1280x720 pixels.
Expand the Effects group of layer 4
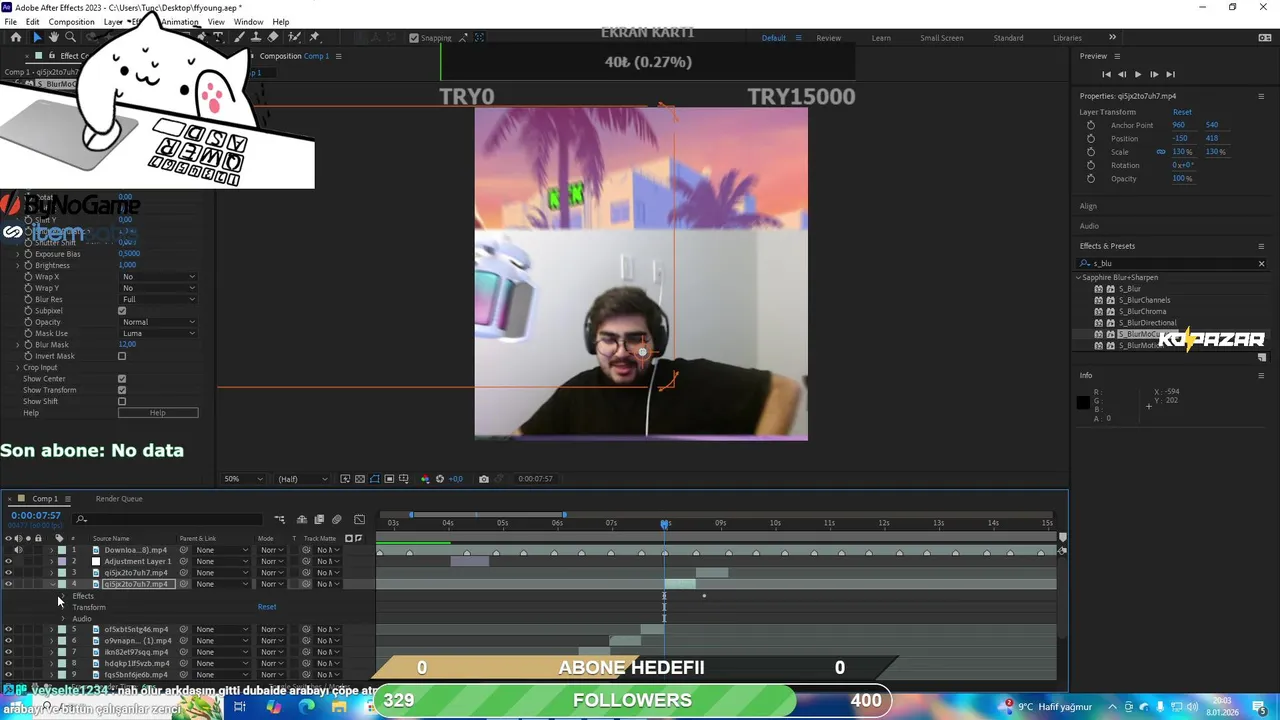62,596
